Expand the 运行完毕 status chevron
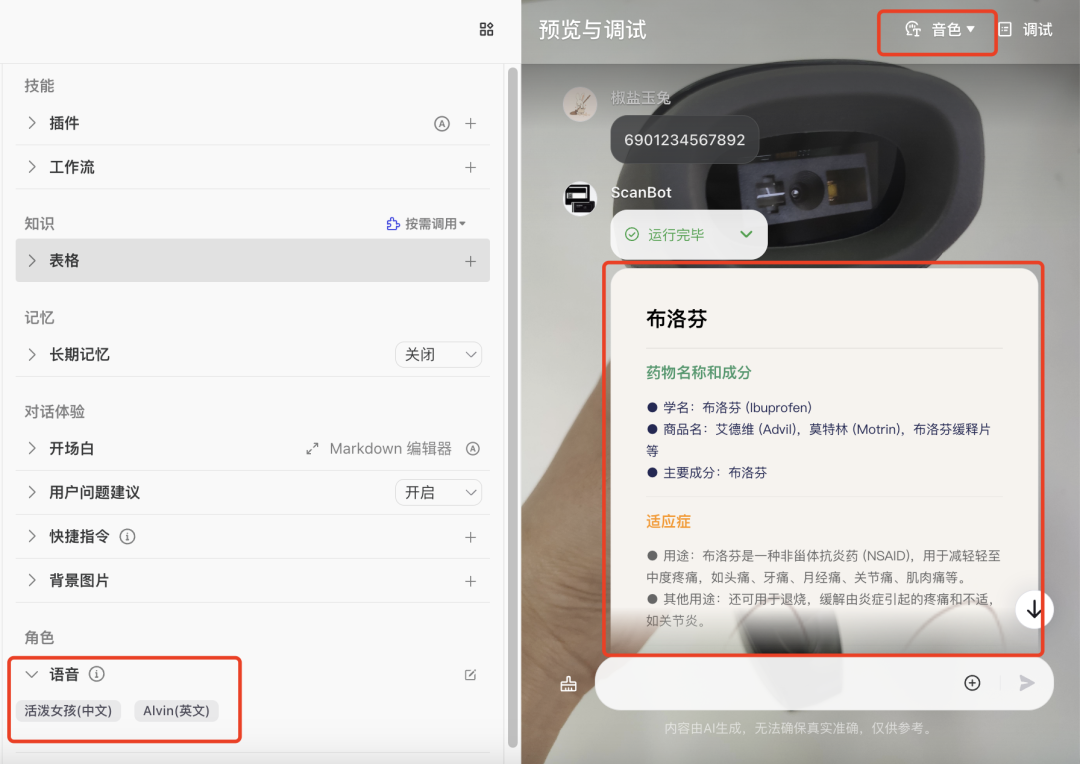The image size is (1080, 764). [x=746, y=234]
